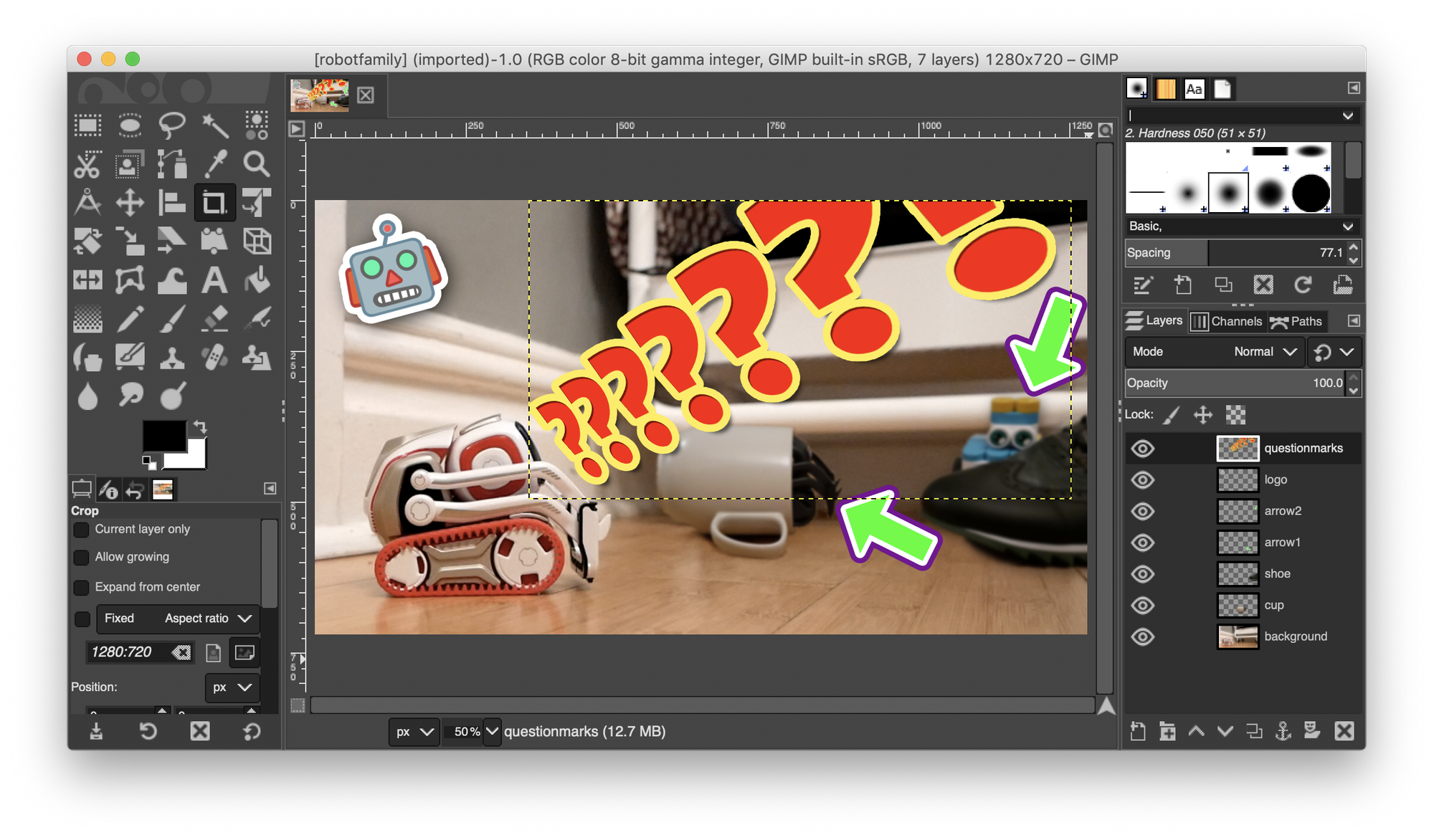1434x840 pixels.
Task: Open the layer mode group switch dropdown
Action: pos(1334,352)
